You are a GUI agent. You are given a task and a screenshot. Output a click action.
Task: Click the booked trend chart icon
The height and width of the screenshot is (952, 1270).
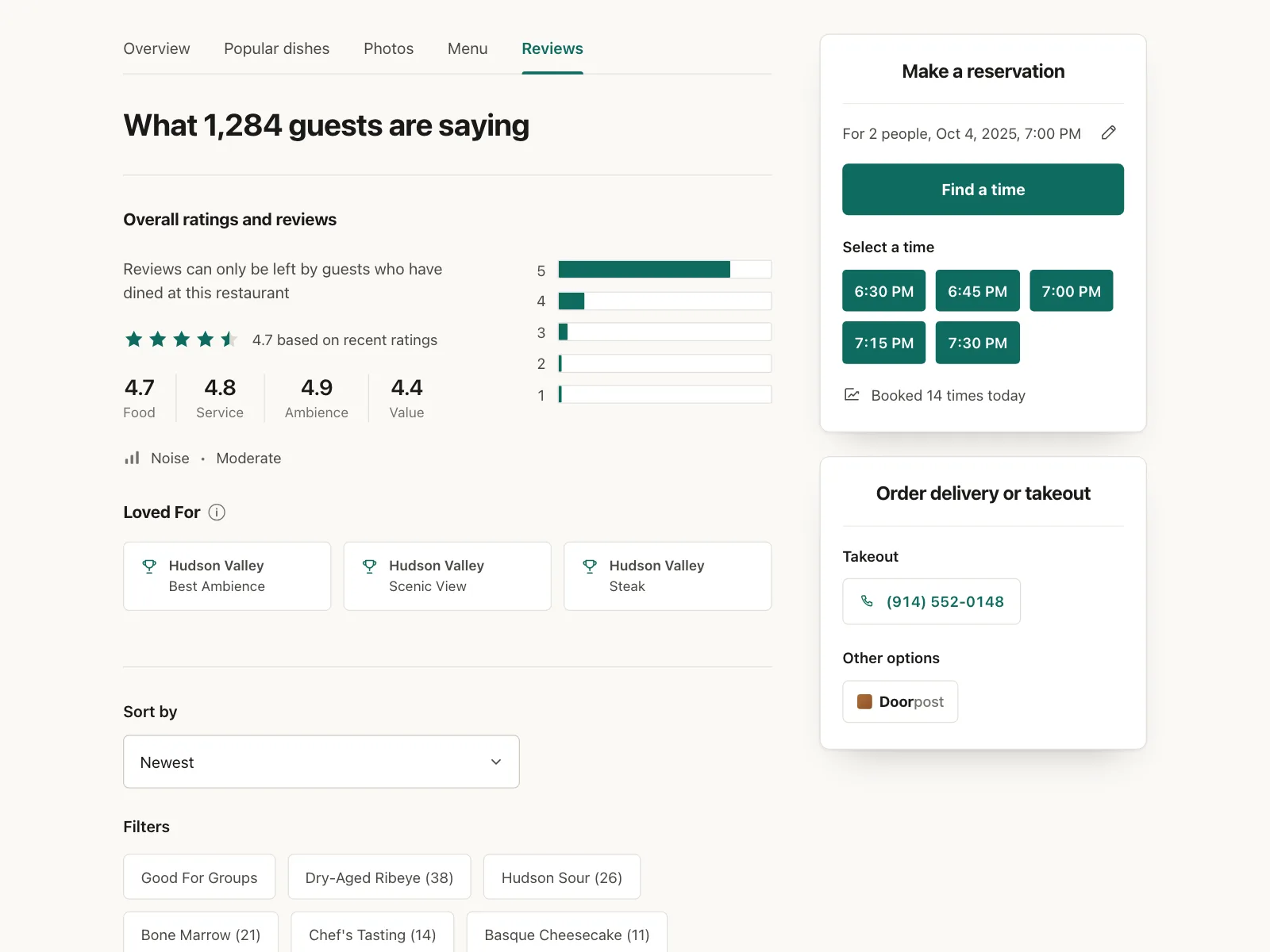point(852,394)
